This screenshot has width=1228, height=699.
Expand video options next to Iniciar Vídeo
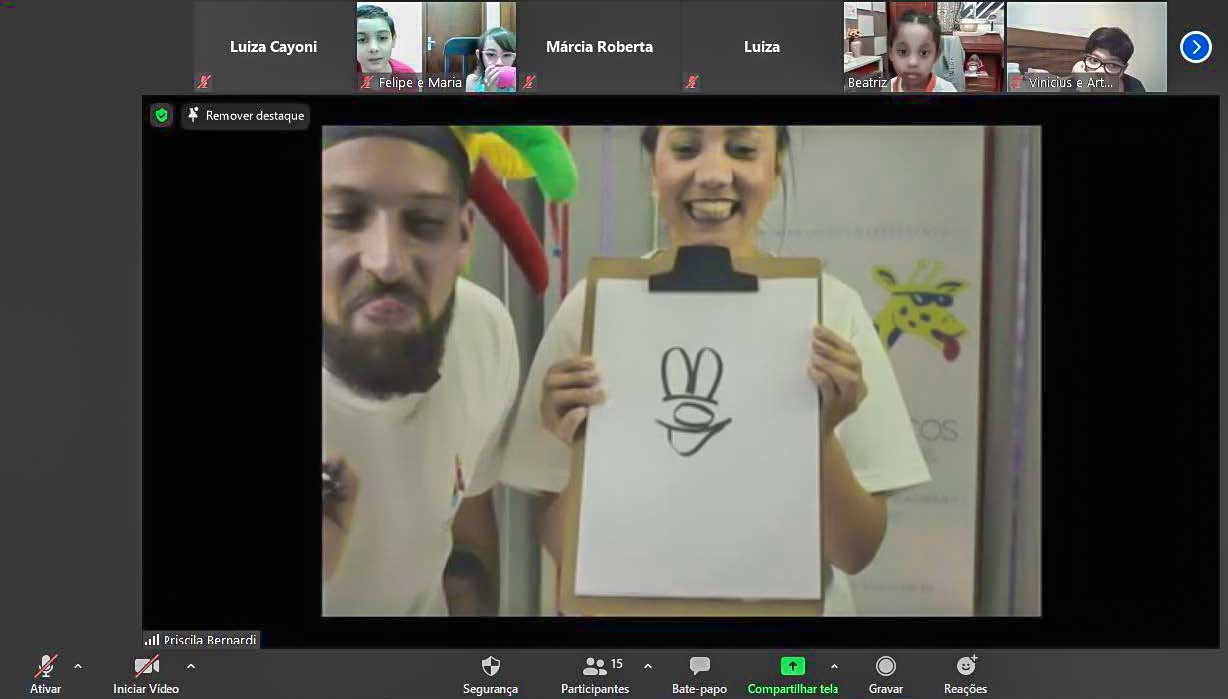coord(191,666)
